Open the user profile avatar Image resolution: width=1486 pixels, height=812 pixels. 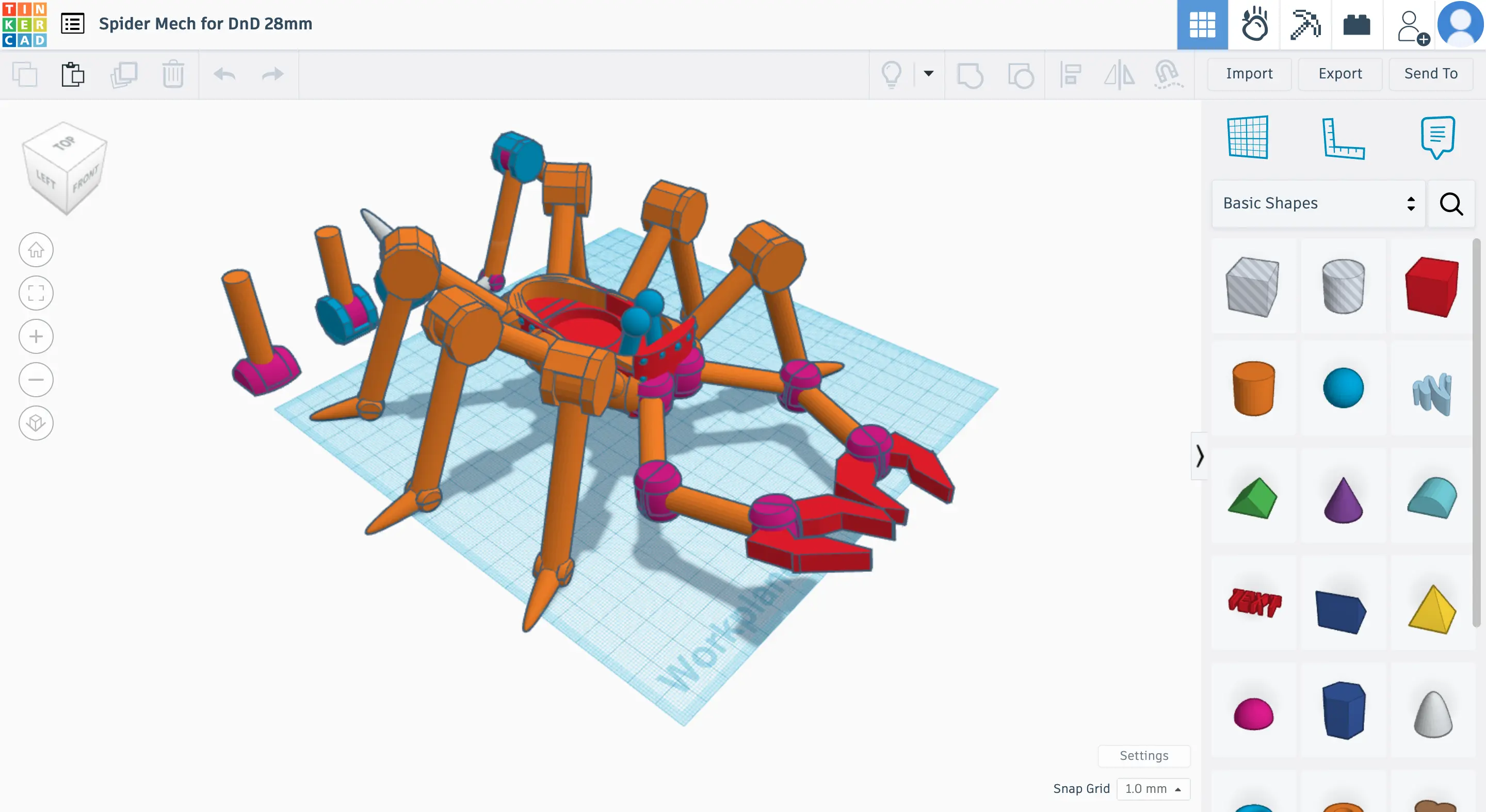point(1460,24)
